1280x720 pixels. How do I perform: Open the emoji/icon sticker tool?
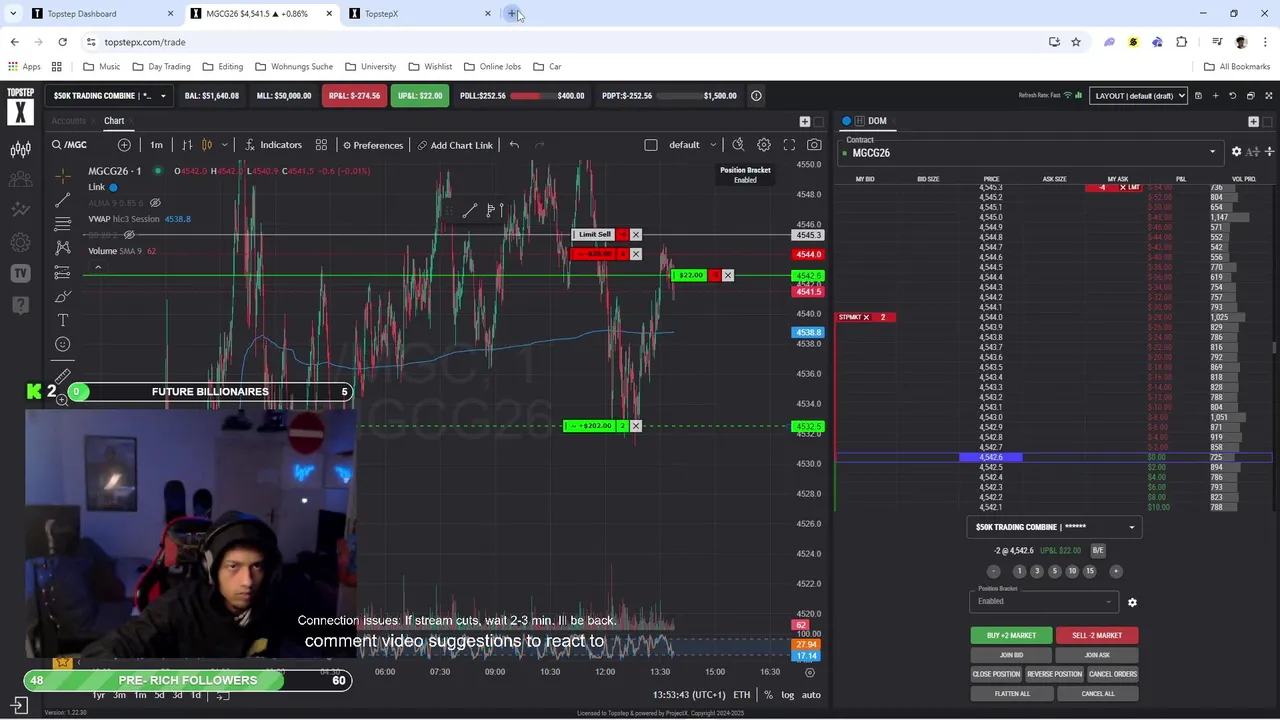click(x=63, y=344)
